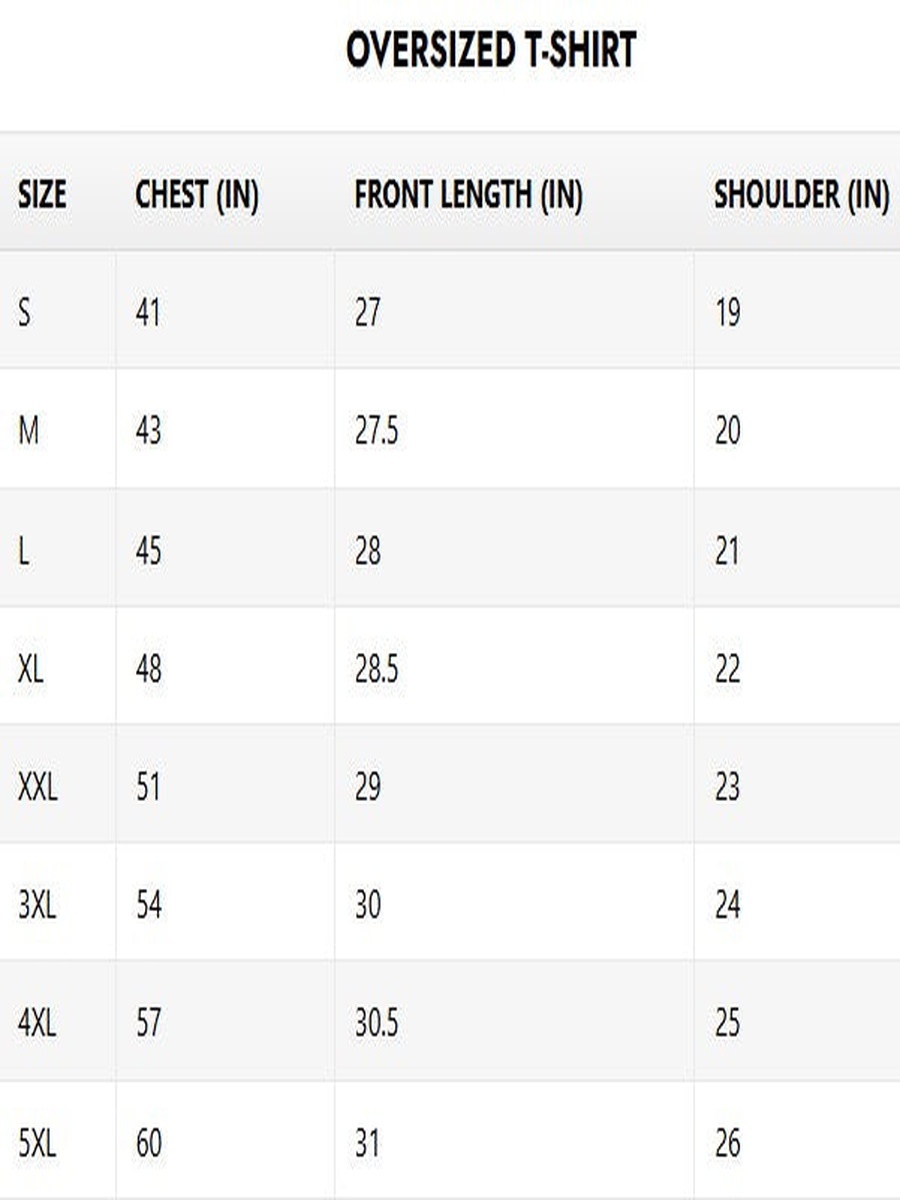Select chest value 48 in XL row
The height and width of the screenshot is (1200, 900).
tap(148, 668)
